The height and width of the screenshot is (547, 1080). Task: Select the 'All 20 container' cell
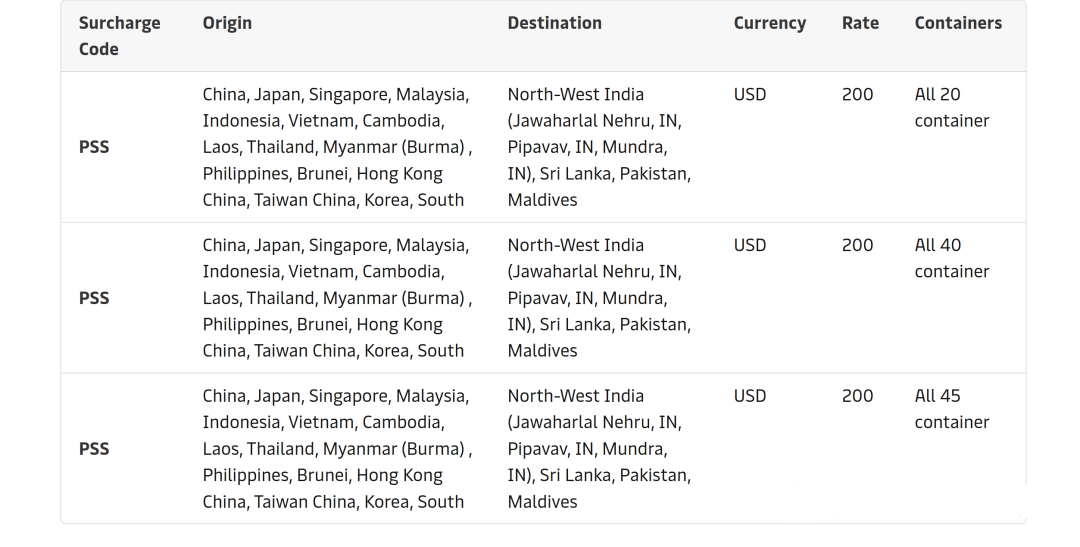point(951,108)
